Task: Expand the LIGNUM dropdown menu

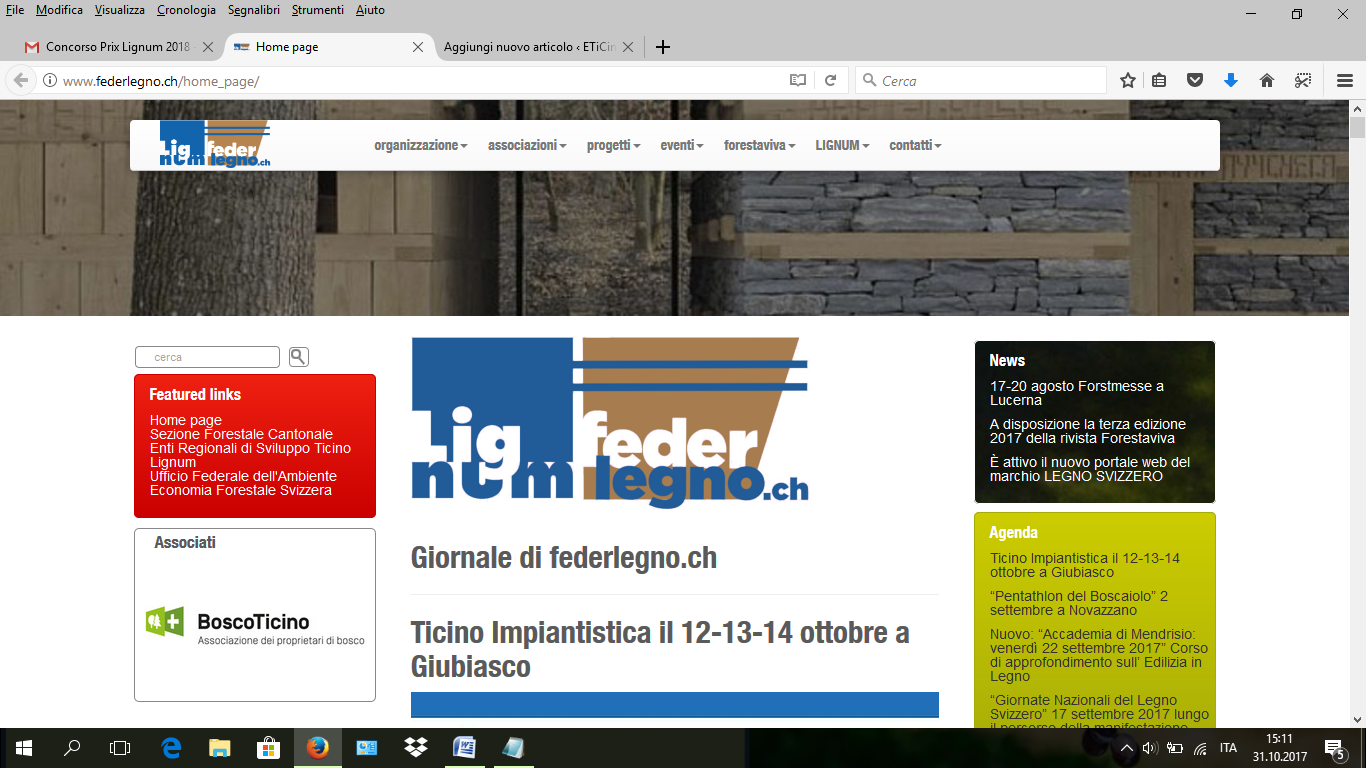Action: [x=842, y=145]
